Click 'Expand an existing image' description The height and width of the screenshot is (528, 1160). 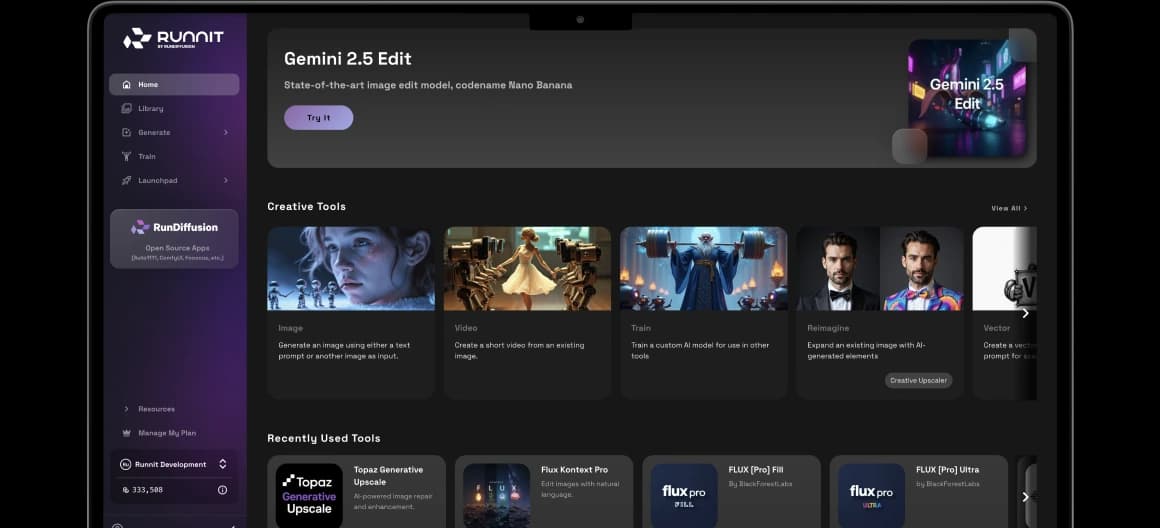pyautogui.click(x=866, y=351)
